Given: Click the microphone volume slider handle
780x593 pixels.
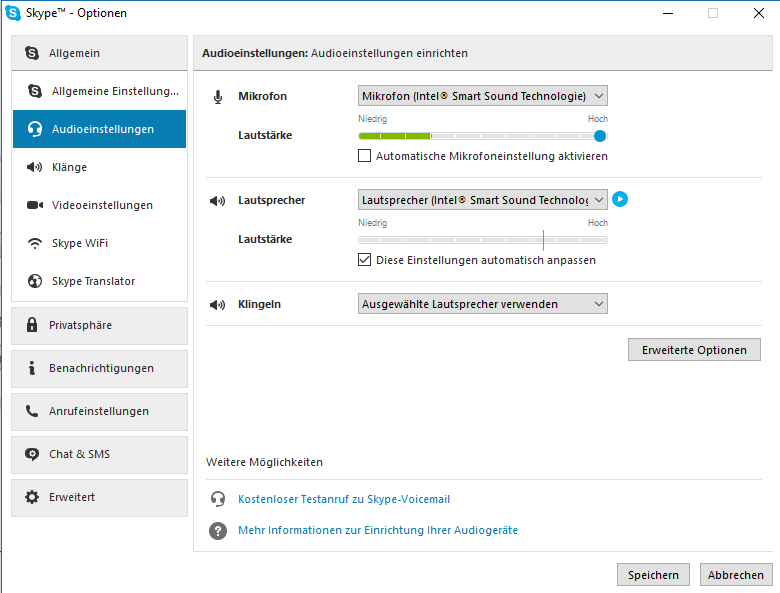Looking at the screenshot, I should pos(600,136).
